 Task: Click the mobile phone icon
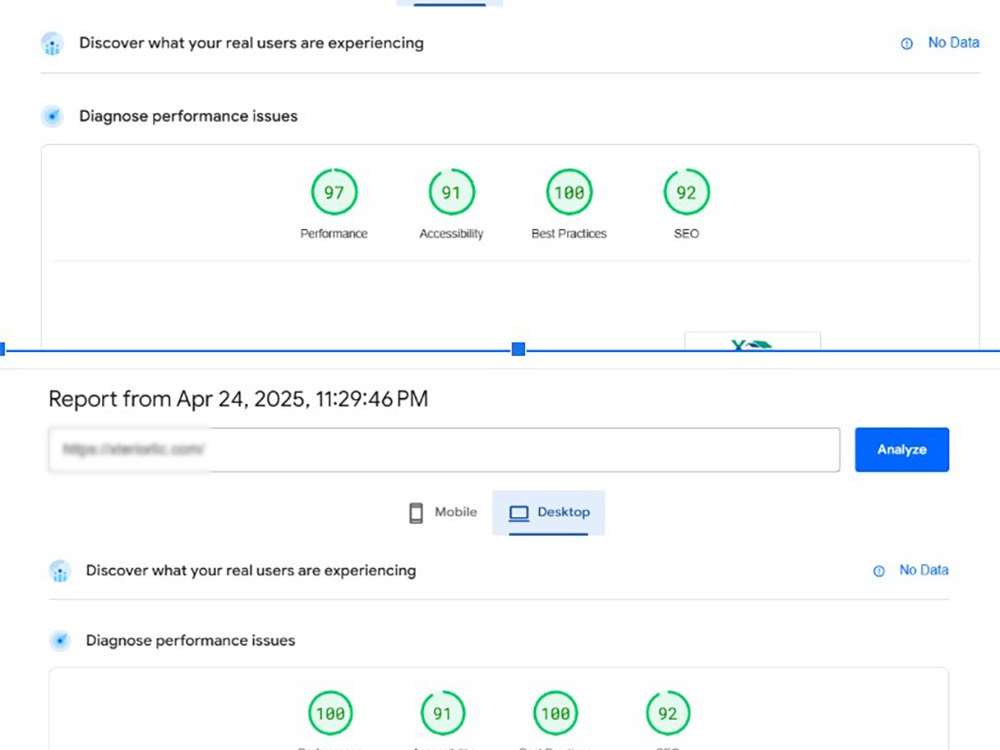tap(416, 513)
